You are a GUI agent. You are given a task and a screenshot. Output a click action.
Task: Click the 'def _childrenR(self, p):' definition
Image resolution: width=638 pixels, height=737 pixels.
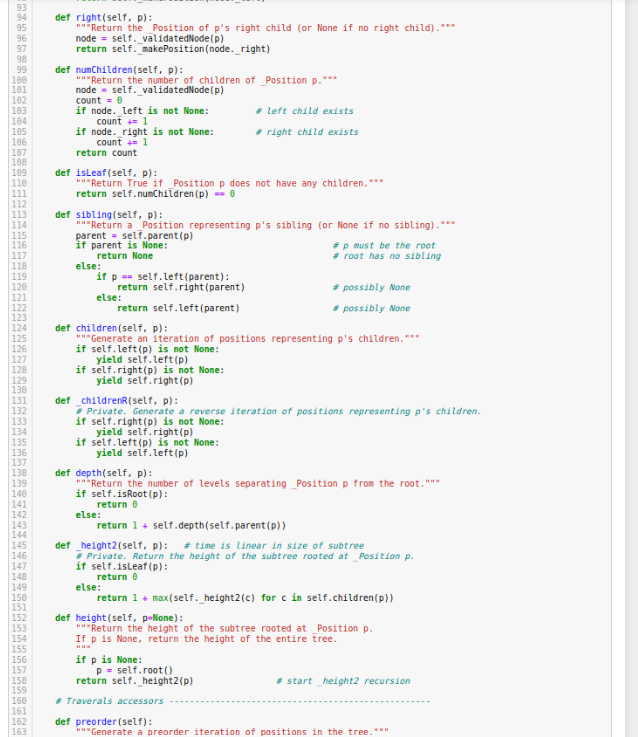click(117, 401)
